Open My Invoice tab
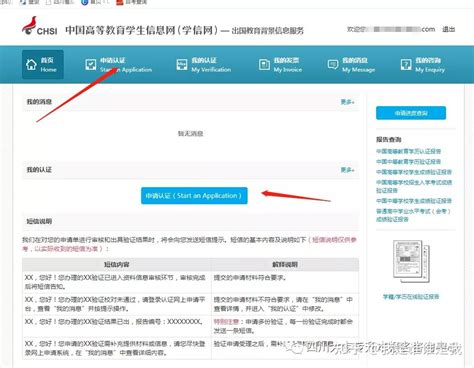Viewport: 474px width, 368px height. [280, 65]
